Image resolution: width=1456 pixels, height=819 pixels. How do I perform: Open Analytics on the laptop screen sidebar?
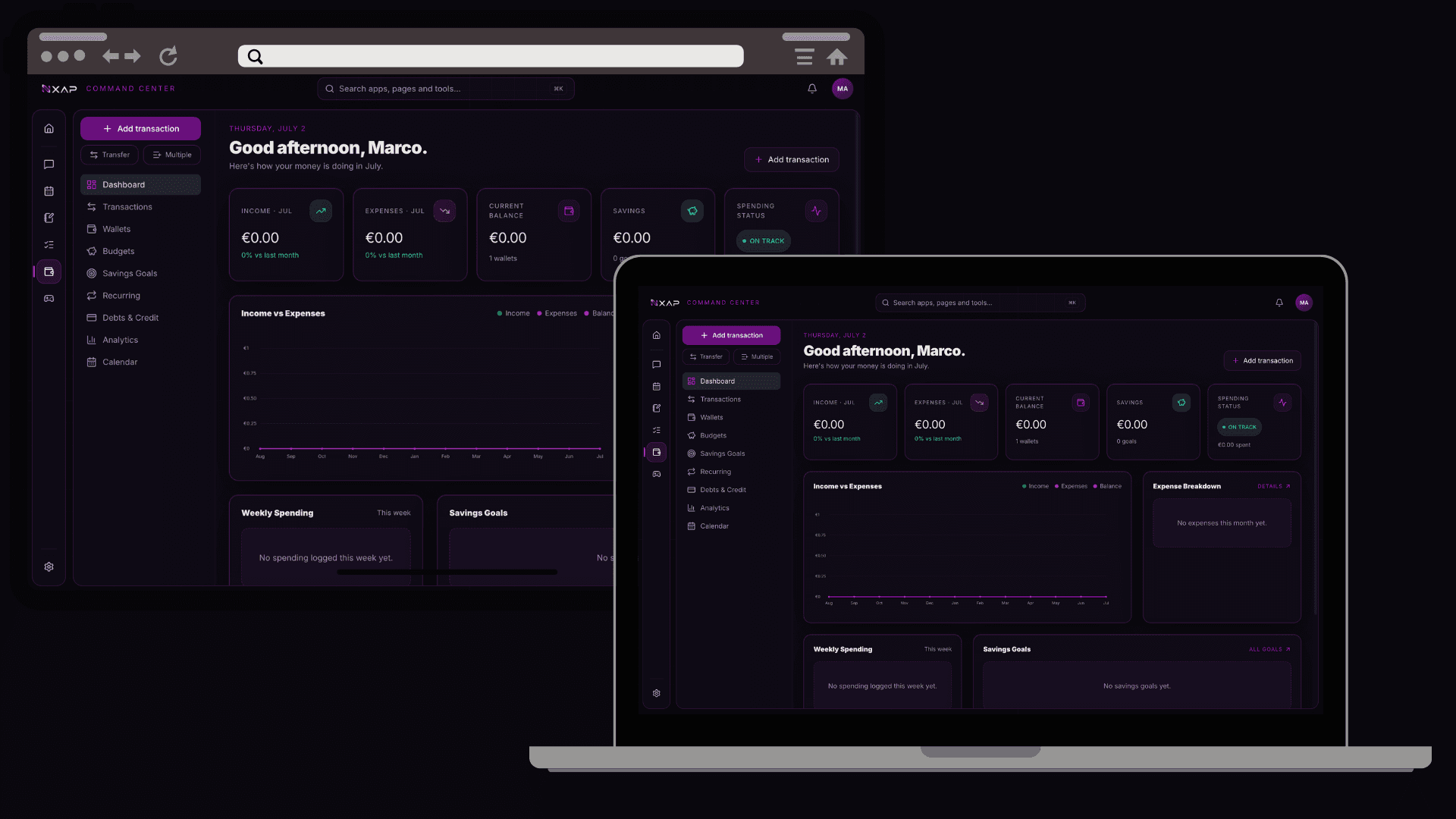click(732, 508)
